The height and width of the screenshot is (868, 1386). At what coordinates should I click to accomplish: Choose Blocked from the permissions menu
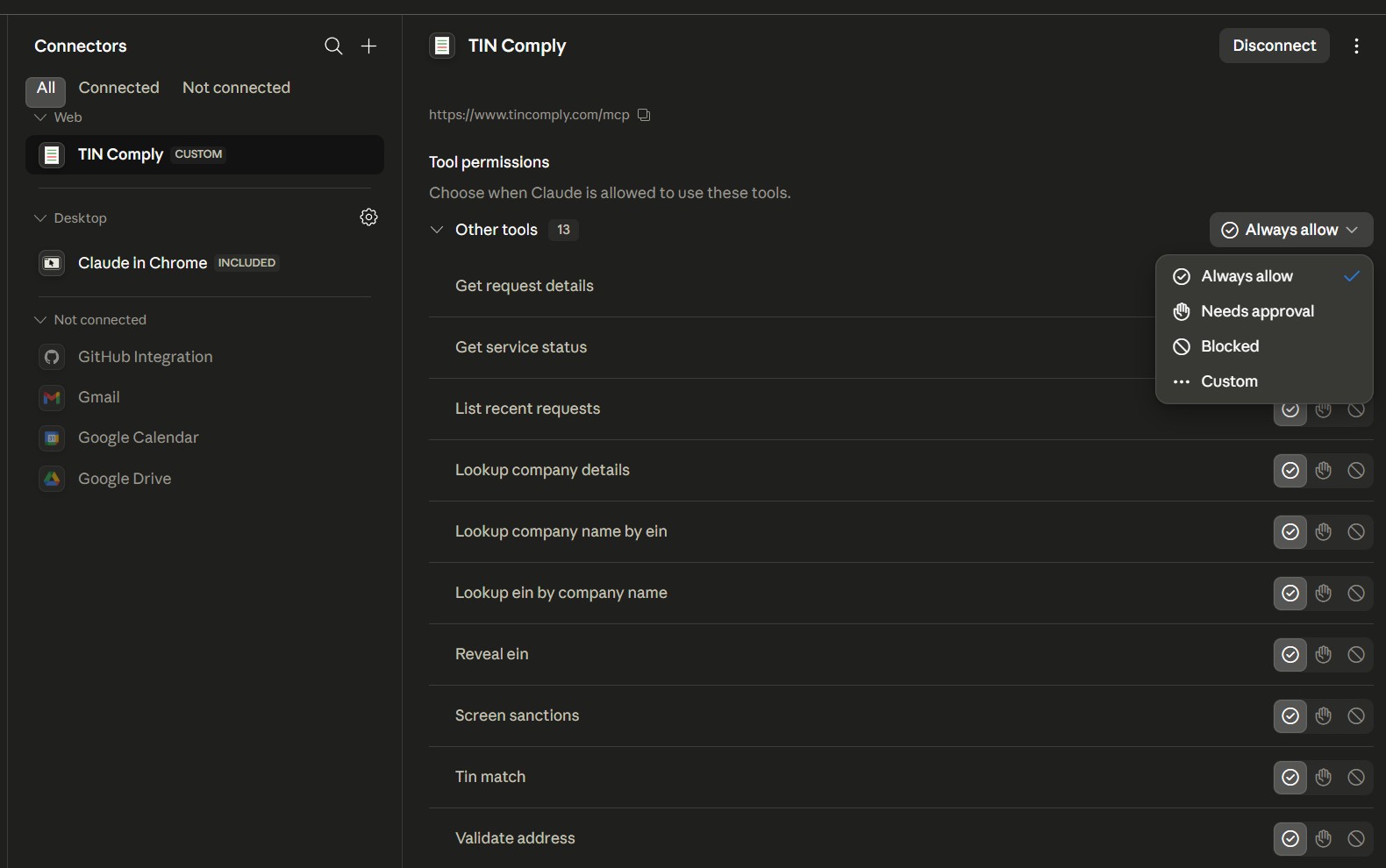1264,346
